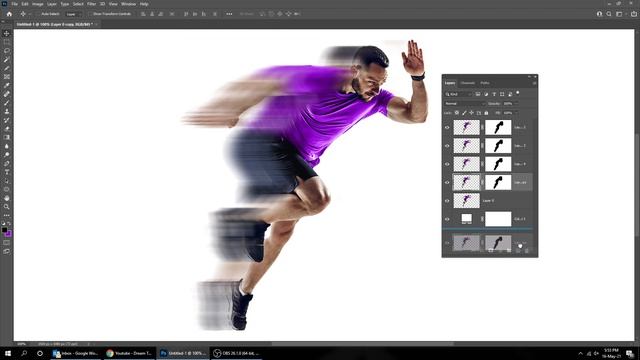Hide the white Color Fill layer
The image size is (640, 360).
click(x=447, y=219)
